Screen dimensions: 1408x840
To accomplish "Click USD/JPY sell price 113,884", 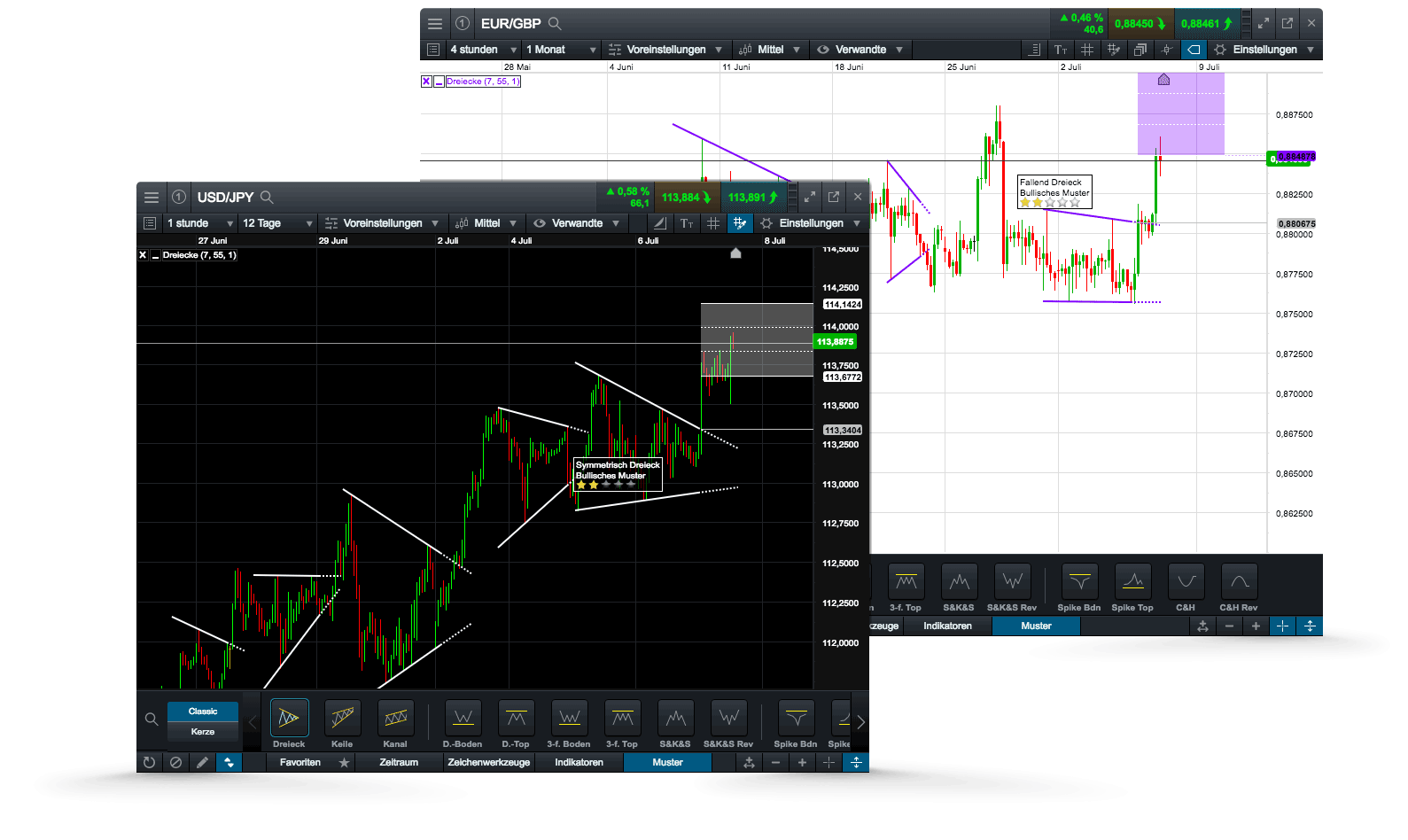I will [686, 198].
